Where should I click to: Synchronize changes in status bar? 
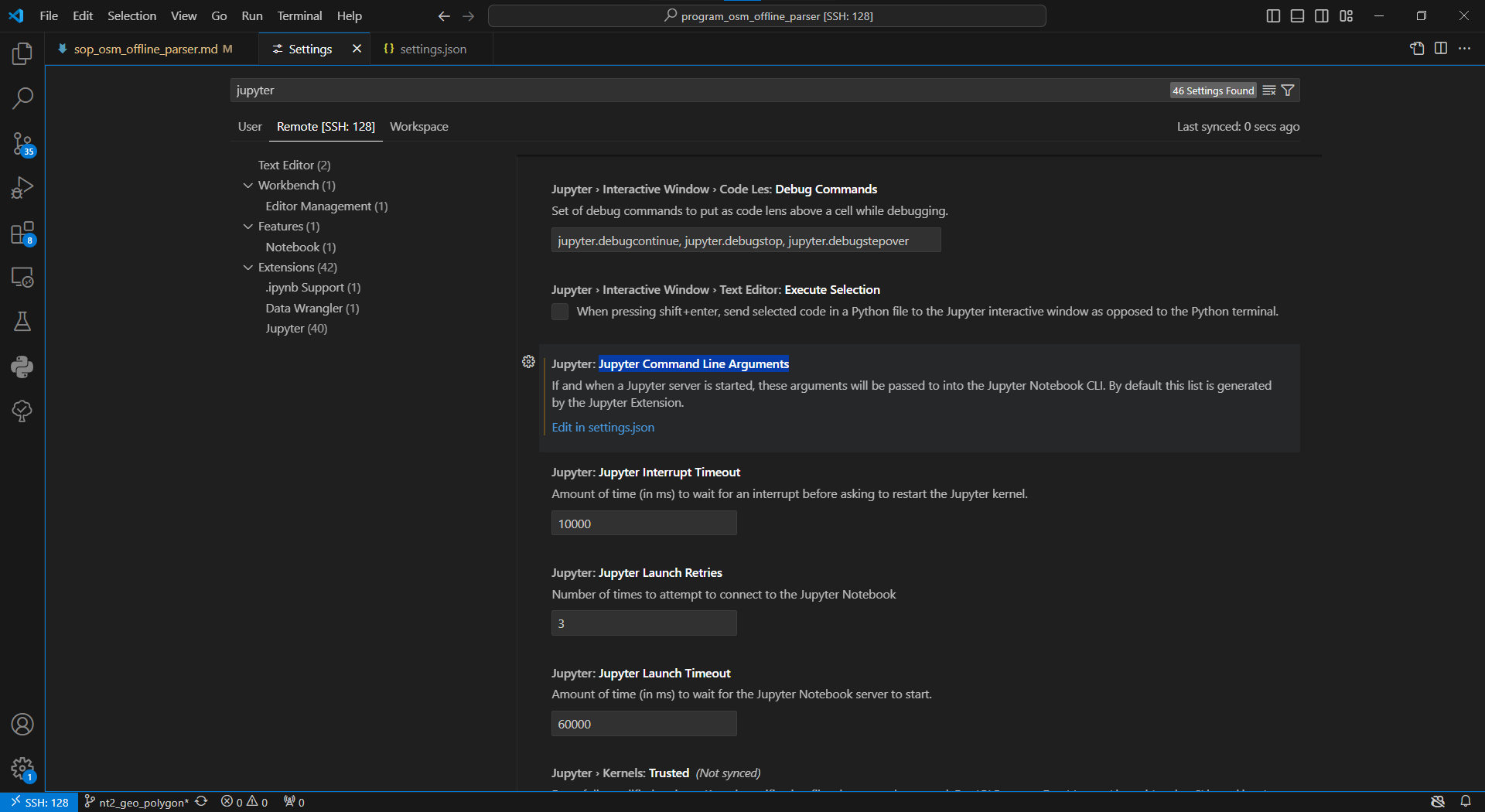(x=202, y=802)
